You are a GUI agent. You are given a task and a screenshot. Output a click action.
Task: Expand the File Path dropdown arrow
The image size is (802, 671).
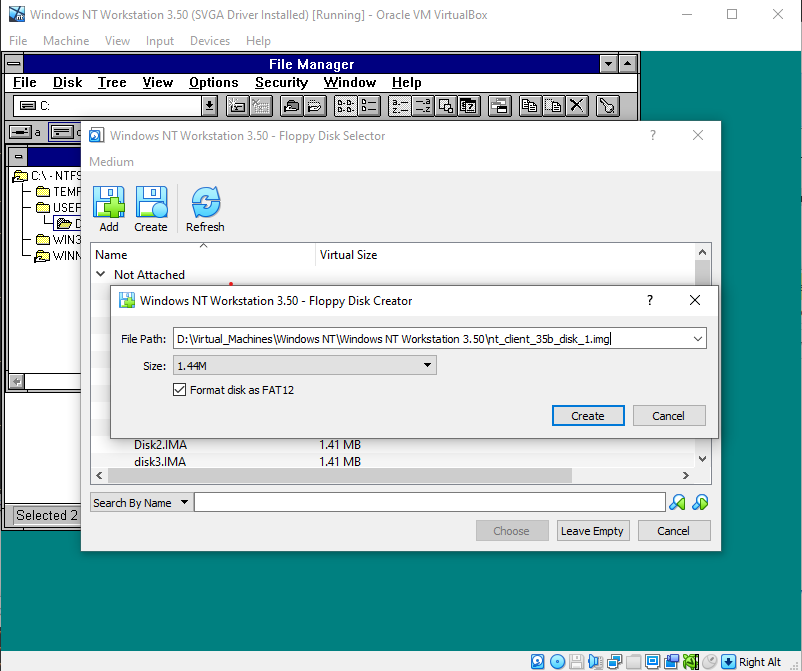(x=698, y=339)
